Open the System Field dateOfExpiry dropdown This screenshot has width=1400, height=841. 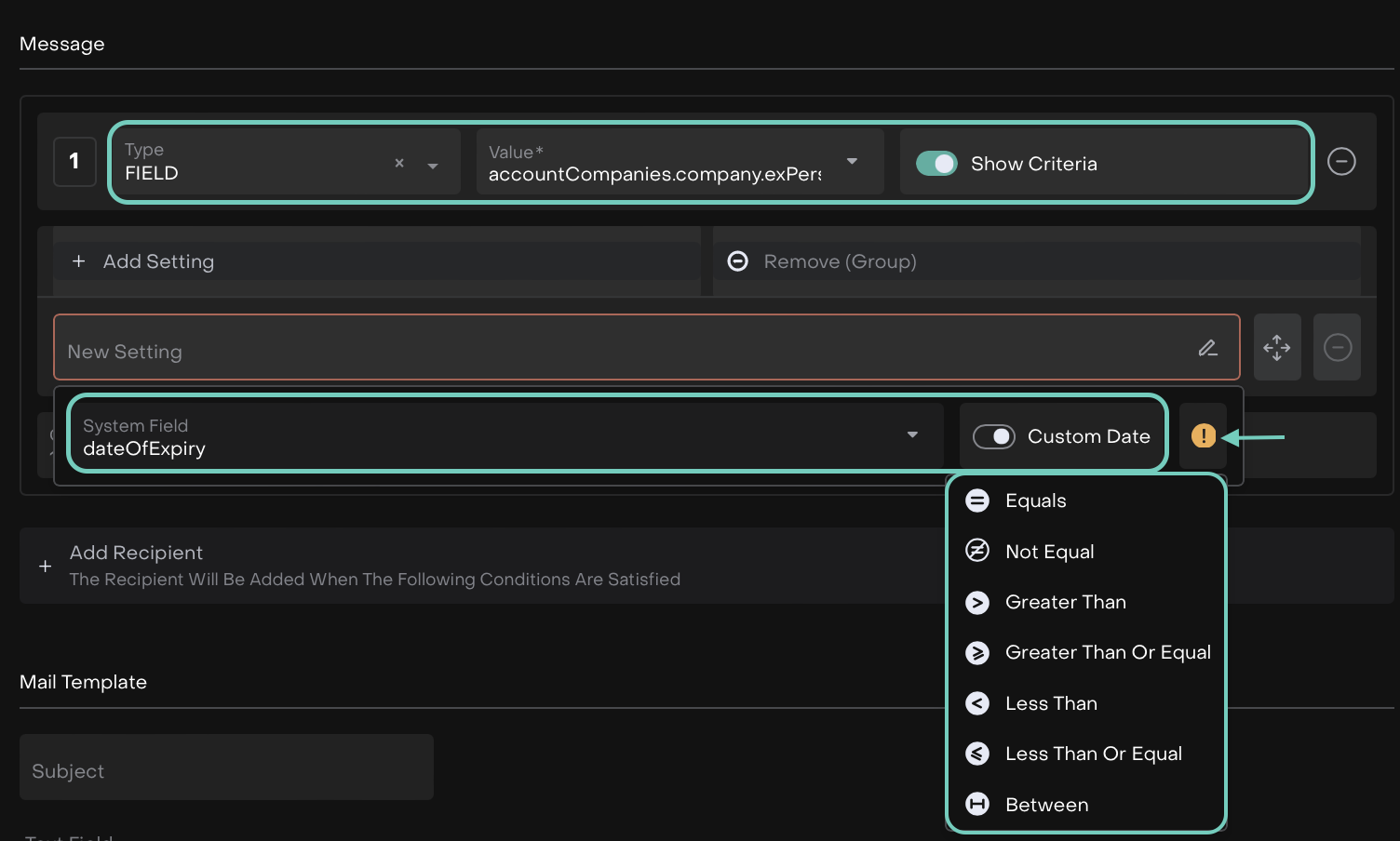click(912, 435)
